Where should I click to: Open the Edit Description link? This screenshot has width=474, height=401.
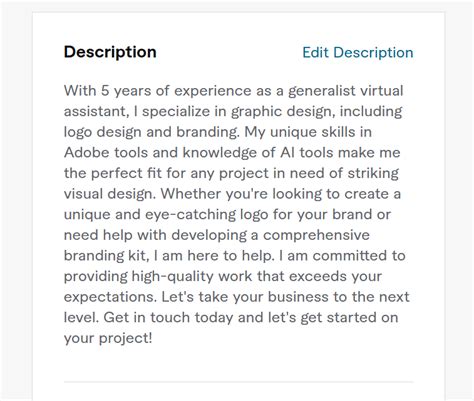(358, 53)
